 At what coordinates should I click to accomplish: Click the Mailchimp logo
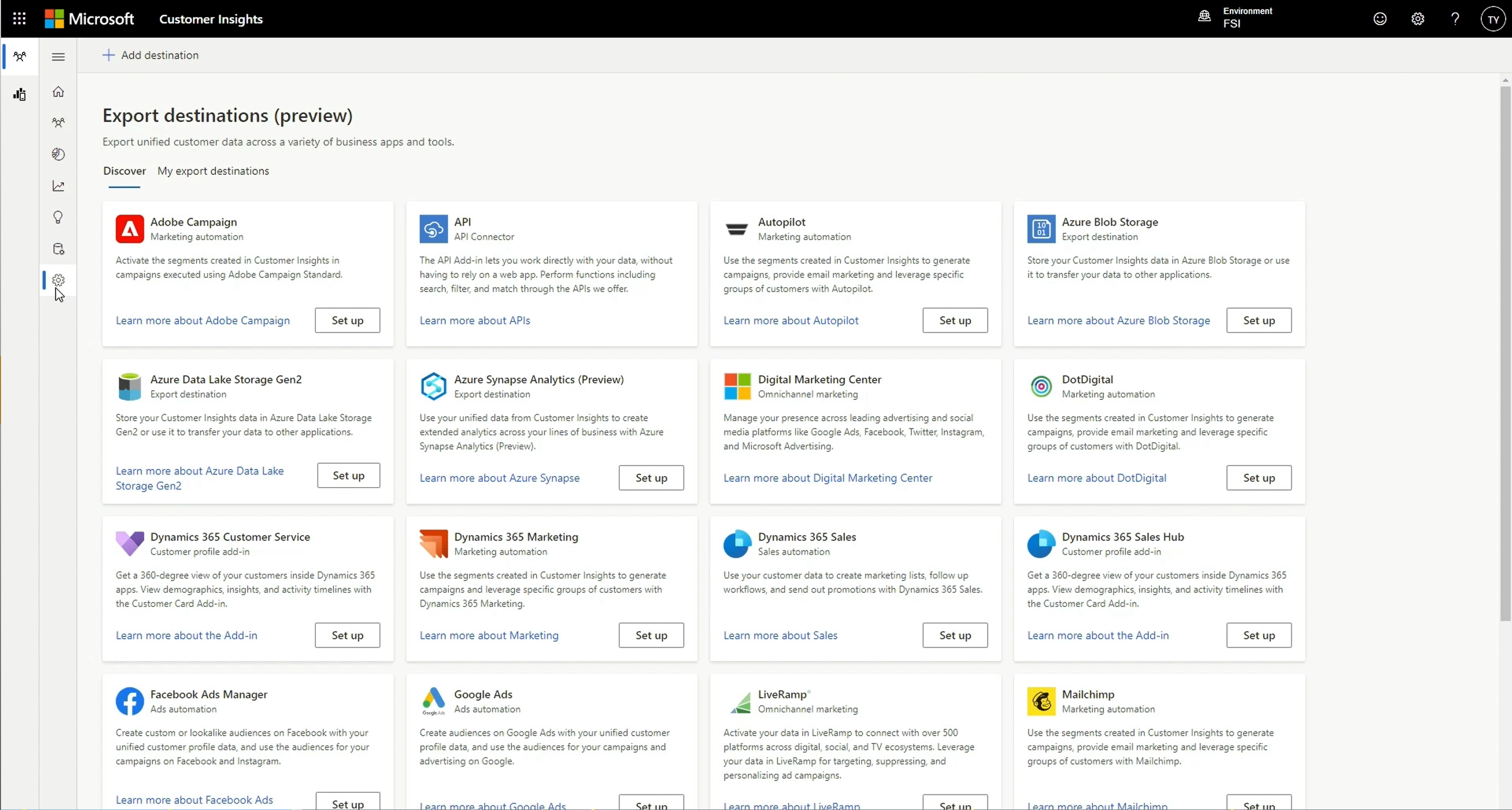pyautogui.click(x=1041, y=701)
